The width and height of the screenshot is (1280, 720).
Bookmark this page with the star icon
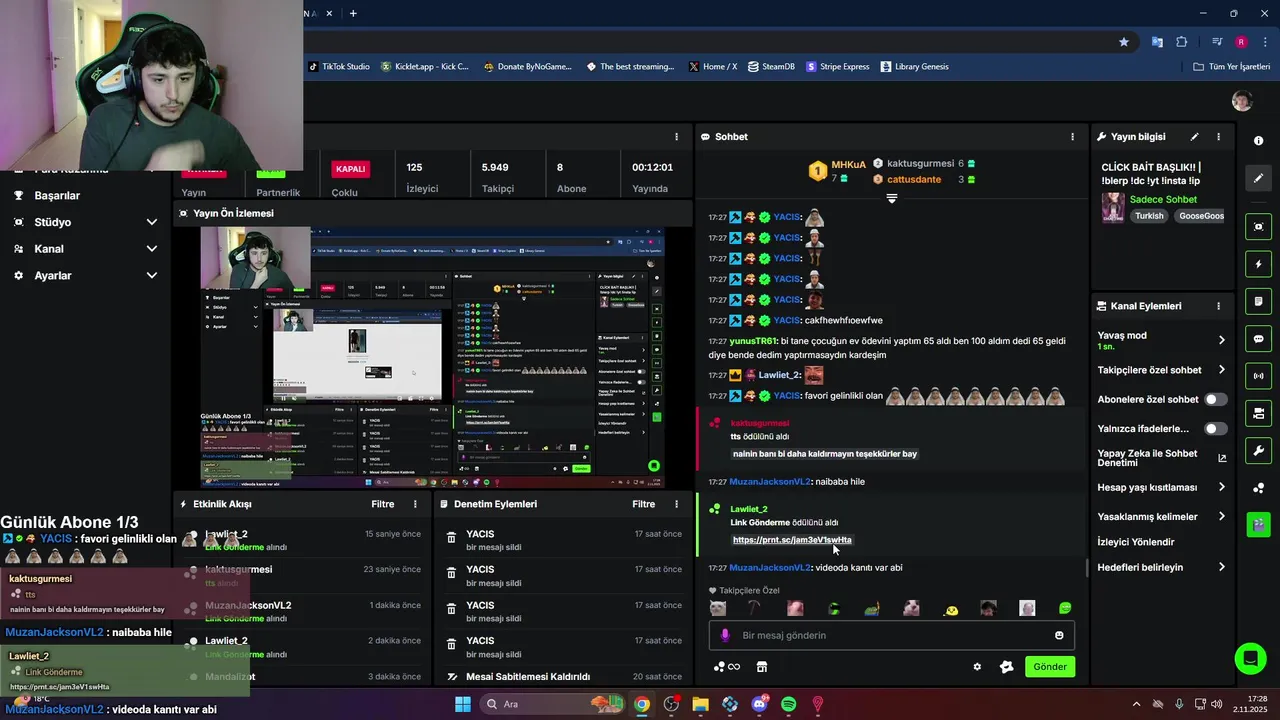[x=1124, y=42]
